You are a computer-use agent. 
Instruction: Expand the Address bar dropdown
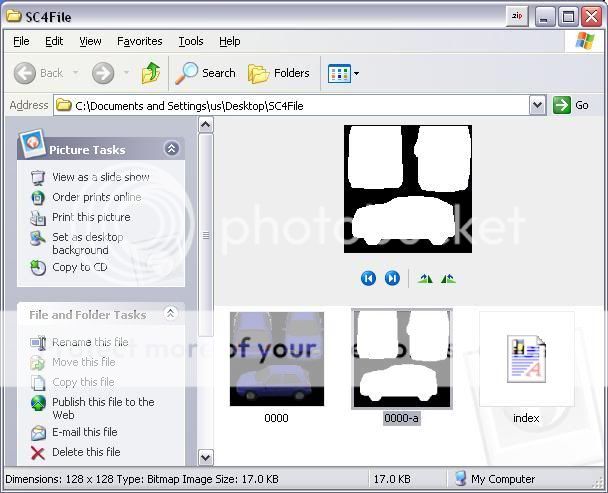537,105
